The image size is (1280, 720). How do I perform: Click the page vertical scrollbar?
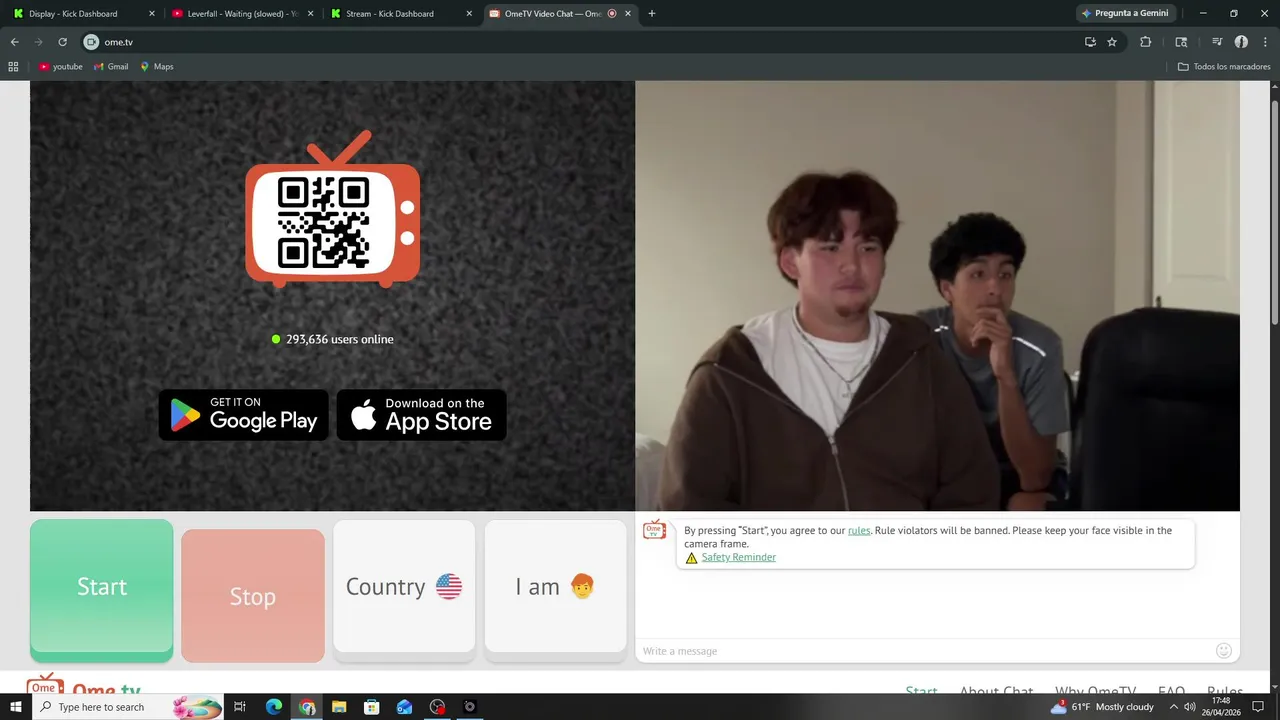[1274, 210]
